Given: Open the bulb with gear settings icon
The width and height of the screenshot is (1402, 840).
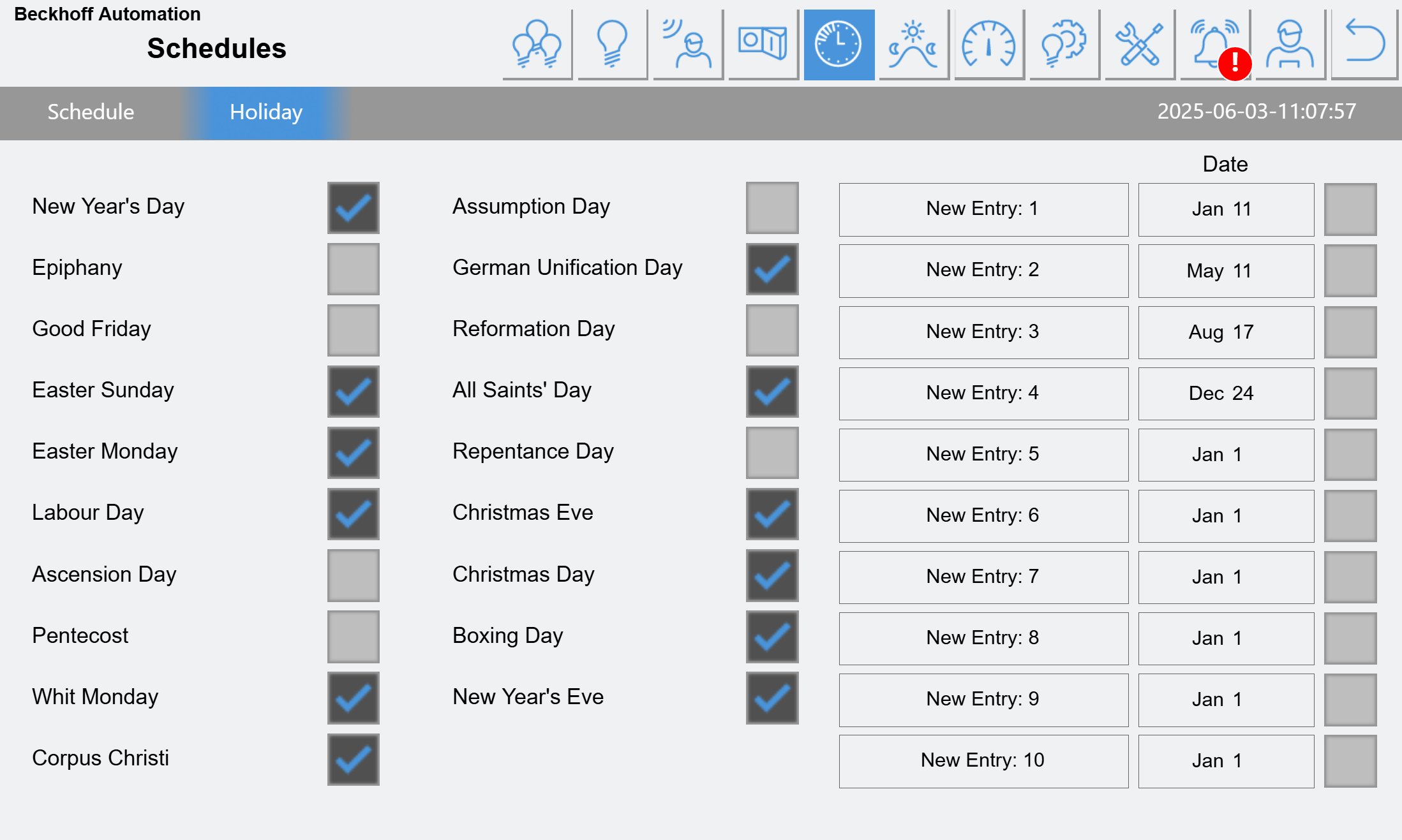Looking at the screenshot, I should point(1064,45).
